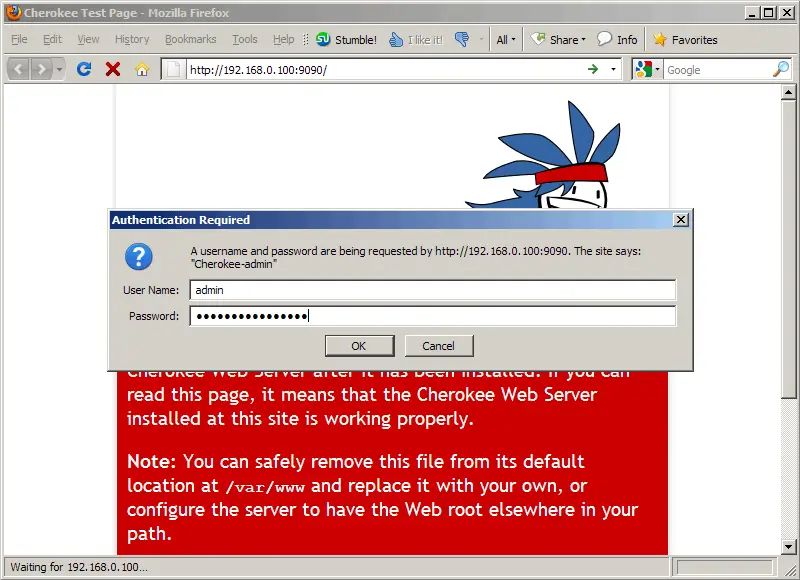Screen dimensions: 800x580
Task: Close the Firefox window
Action: (786, 13)
